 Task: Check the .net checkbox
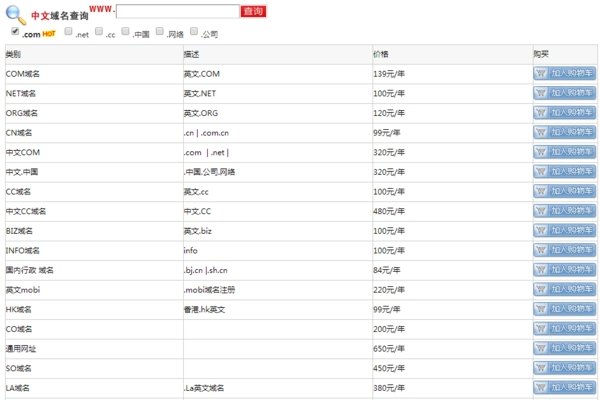[x=68, y=31]
